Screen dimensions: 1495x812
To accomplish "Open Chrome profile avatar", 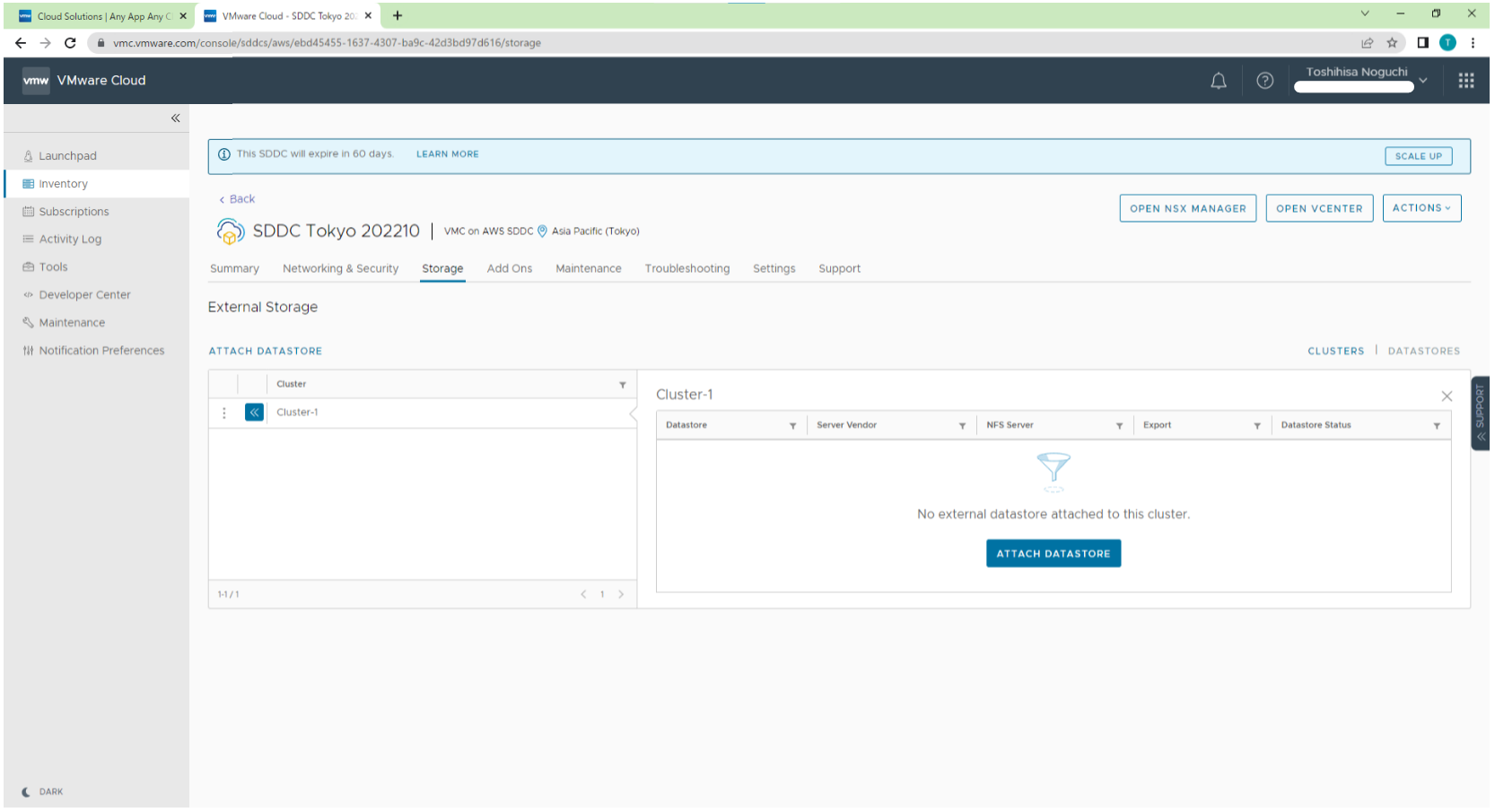I will click(x=1447, y=43).
